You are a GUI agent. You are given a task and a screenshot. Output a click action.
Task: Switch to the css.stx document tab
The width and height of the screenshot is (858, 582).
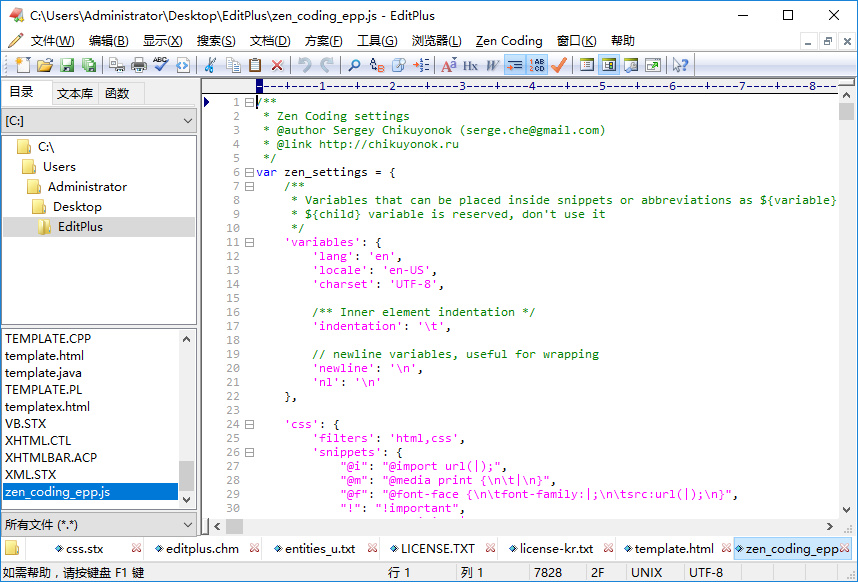(84, 549)
